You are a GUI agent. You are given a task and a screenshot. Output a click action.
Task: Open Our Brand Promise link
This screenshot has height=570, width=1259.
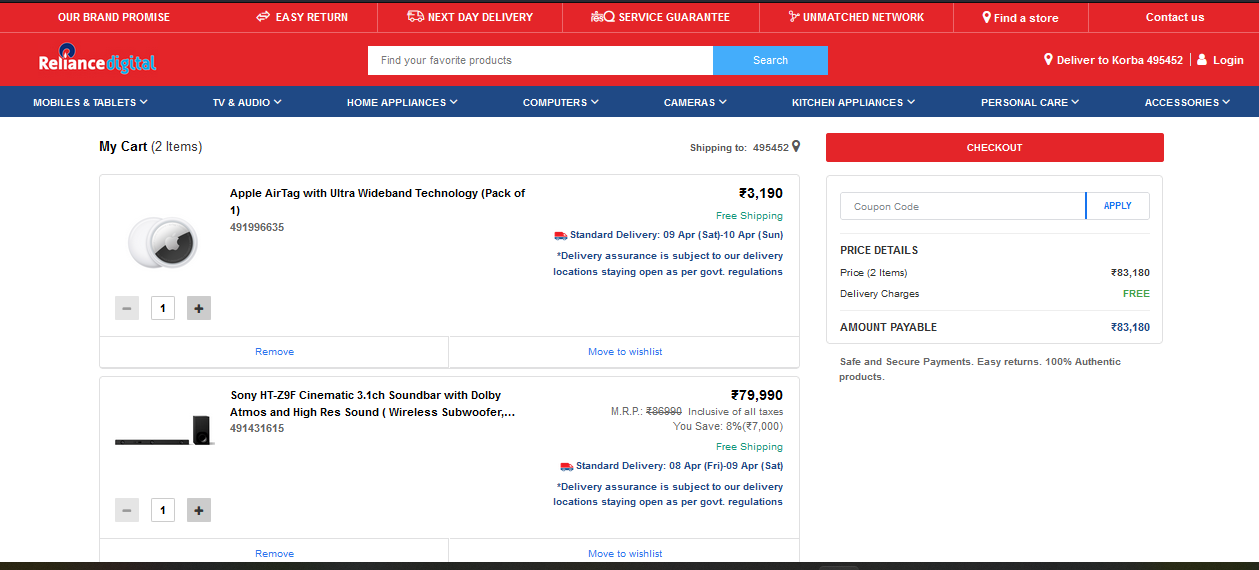pos(114,17)
